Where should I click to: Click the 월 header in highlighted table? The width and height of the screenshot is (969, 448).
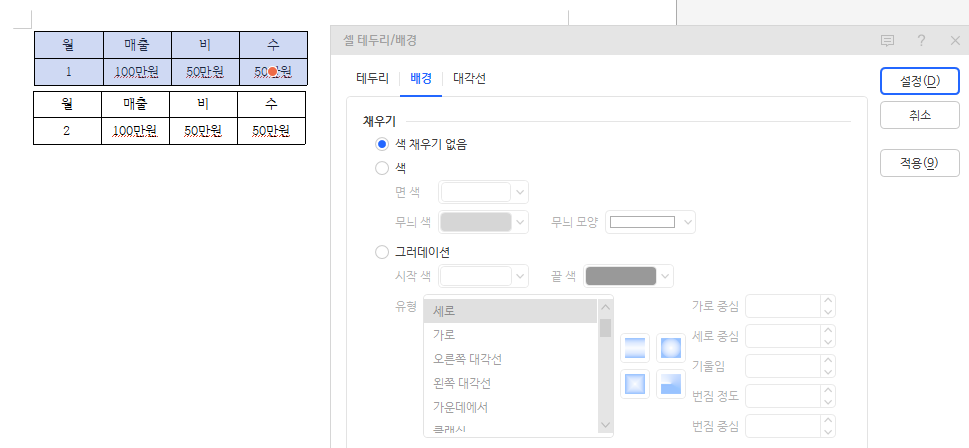pyautogui.click(x=69, y=45)
